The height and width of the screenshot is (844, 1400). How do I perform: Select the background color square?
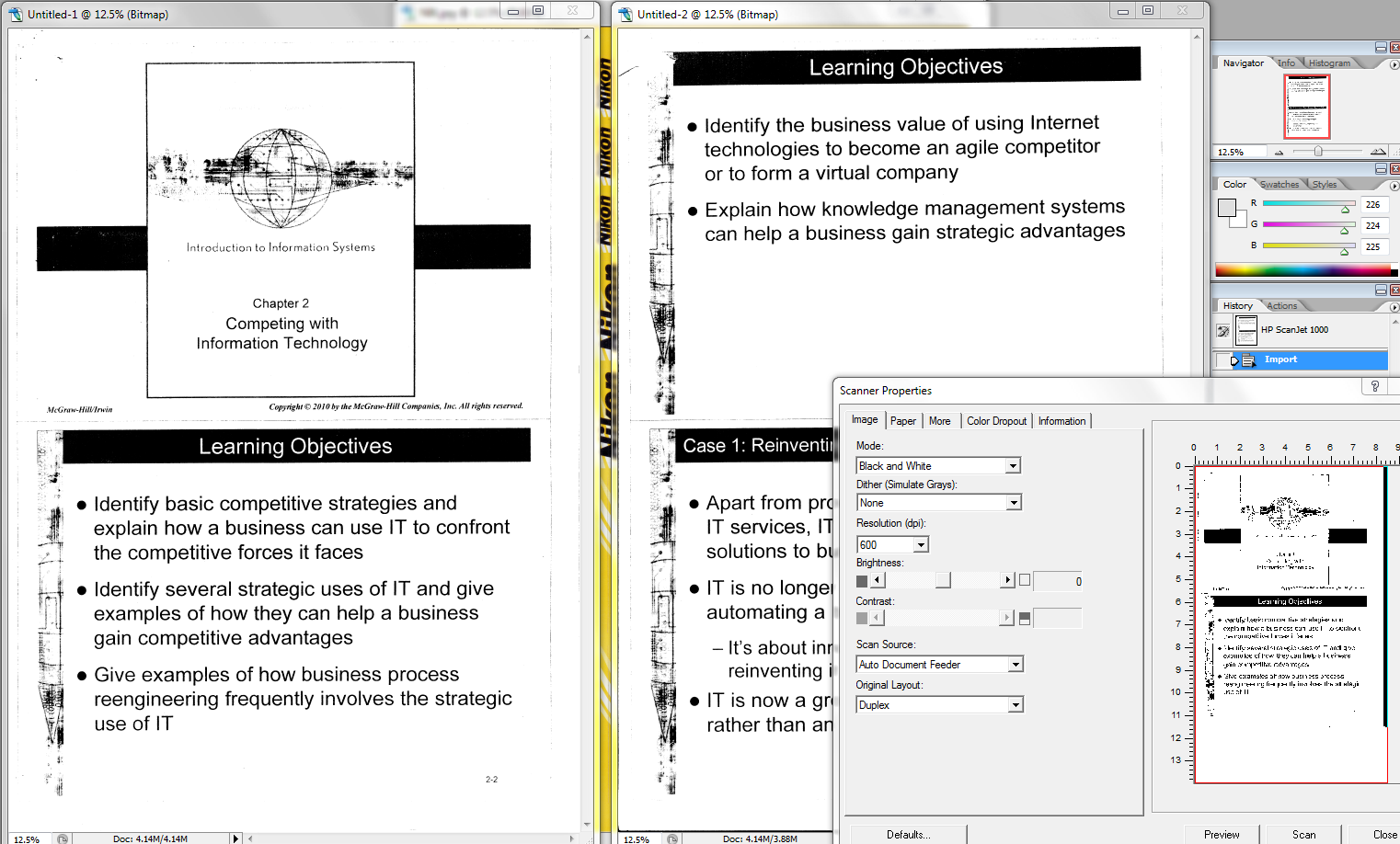click(x=1238, y=219)
